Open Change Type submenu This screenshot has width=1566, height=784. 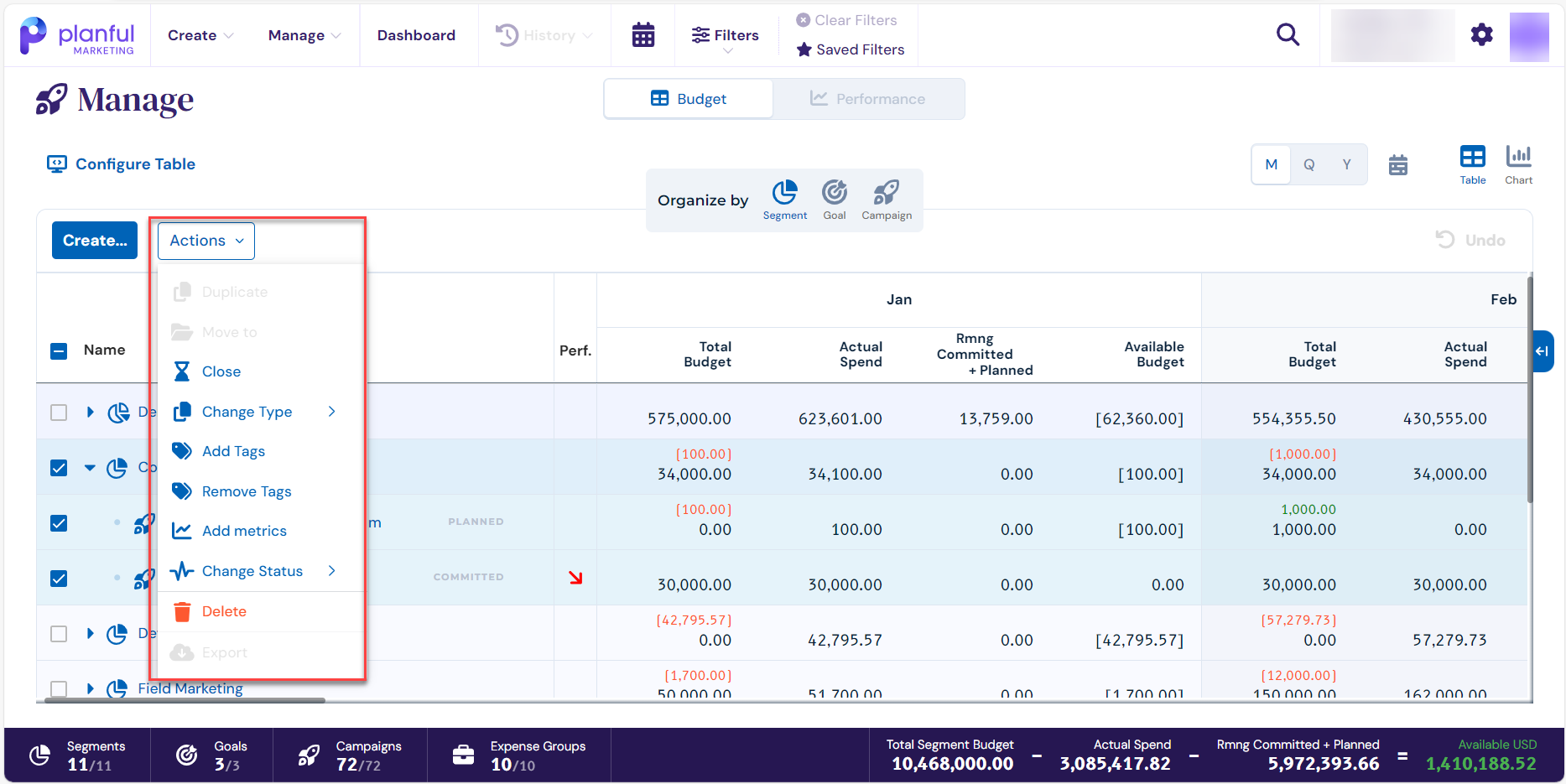coord(260,412)
